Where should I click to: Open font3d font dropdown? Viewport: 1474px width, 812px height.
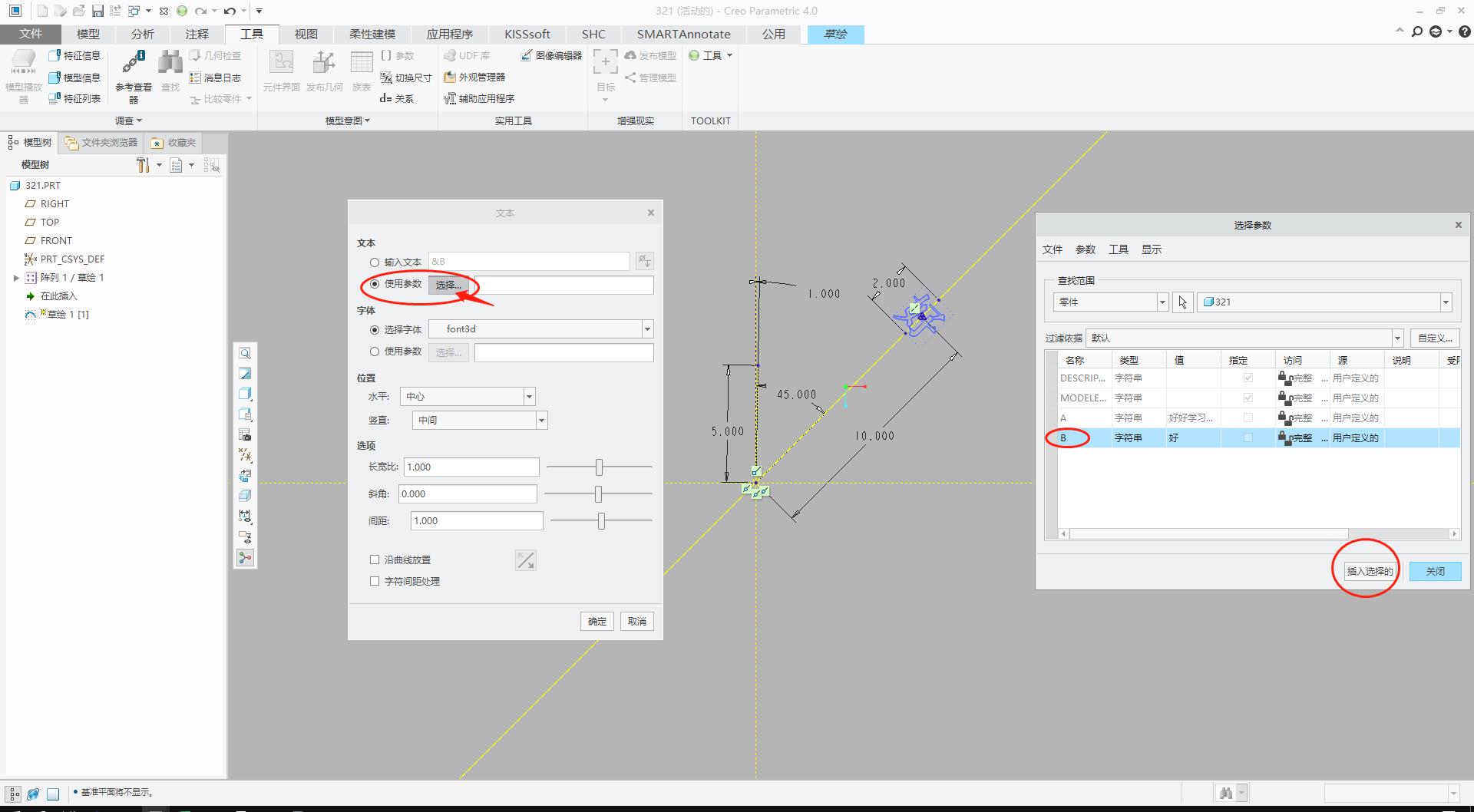(x=647, y=329)
